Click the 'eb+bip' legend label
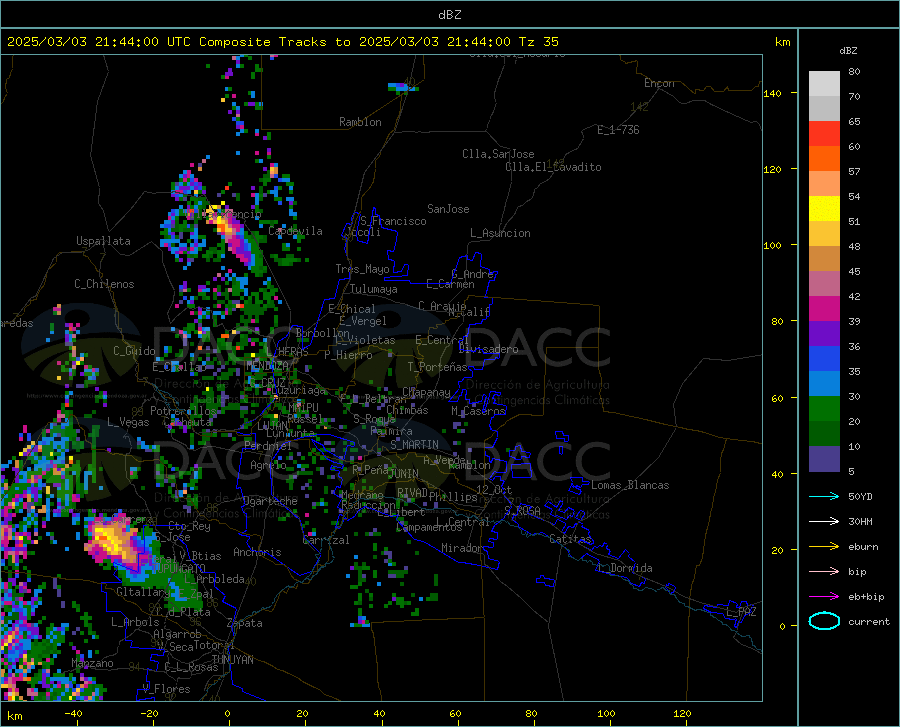Screen dimensions: 900x727 [x=866, y=597]
